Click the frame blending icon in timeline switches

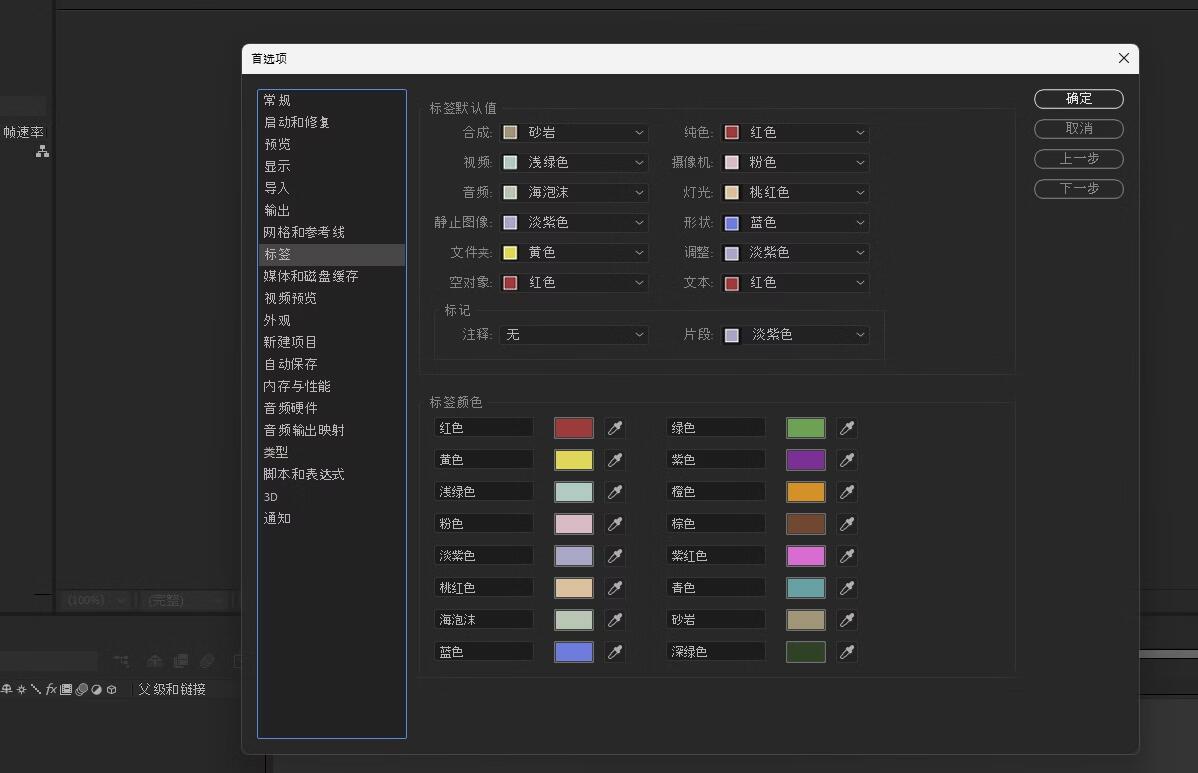click(x=66, y=689)
